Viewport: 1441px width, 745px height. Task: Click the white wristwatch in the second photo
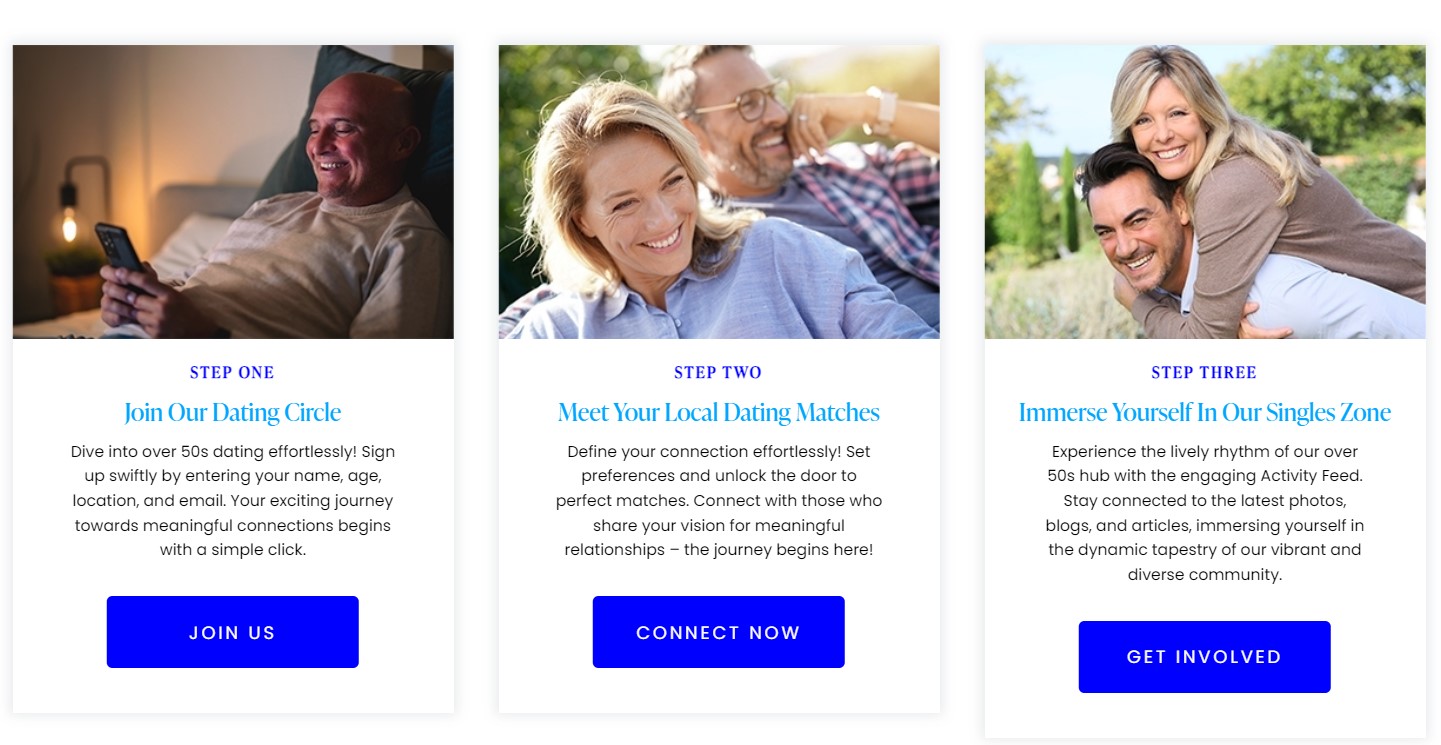[880, 110]
